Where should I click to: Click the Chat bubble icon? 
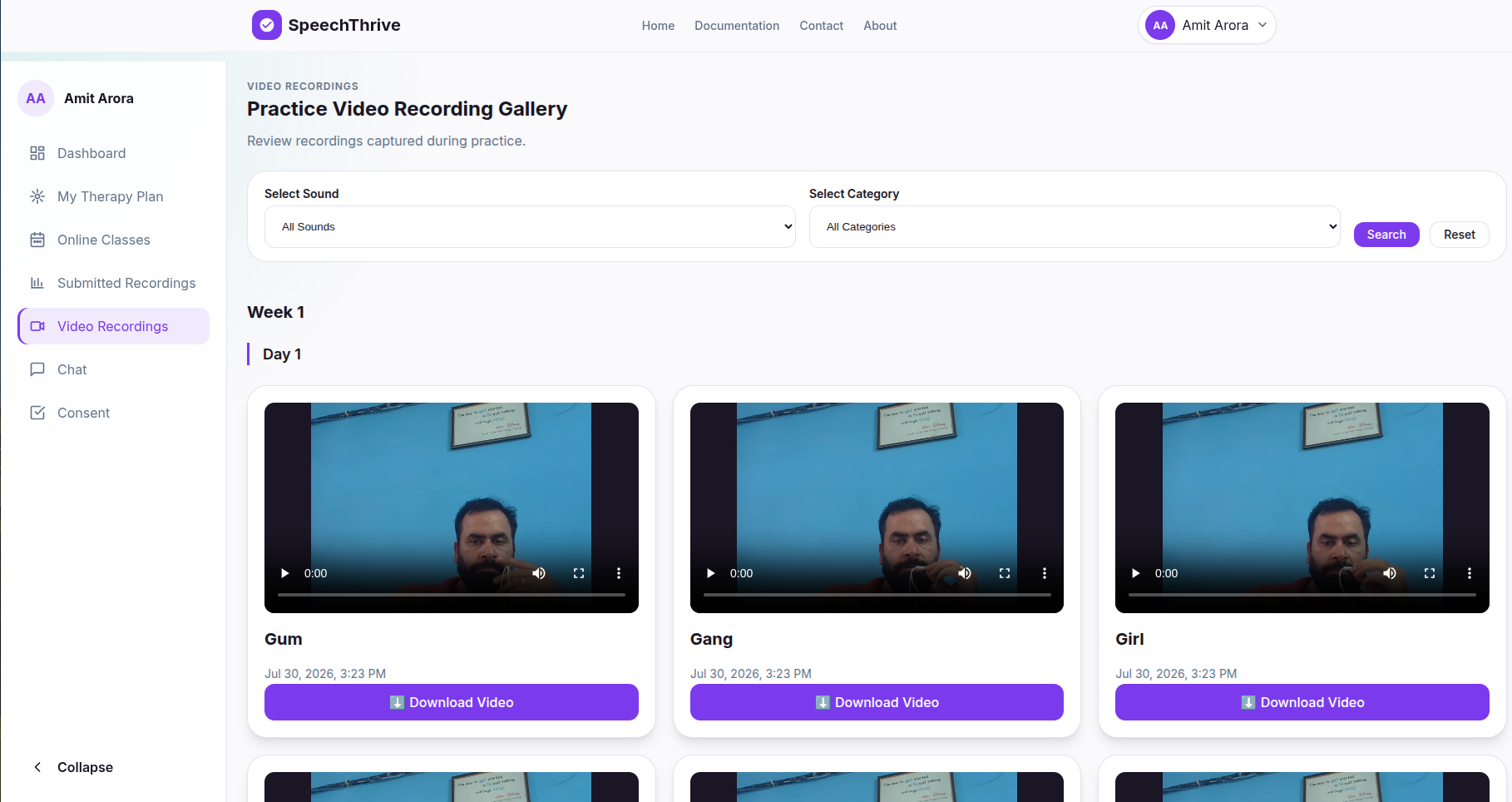pos(37,369)
